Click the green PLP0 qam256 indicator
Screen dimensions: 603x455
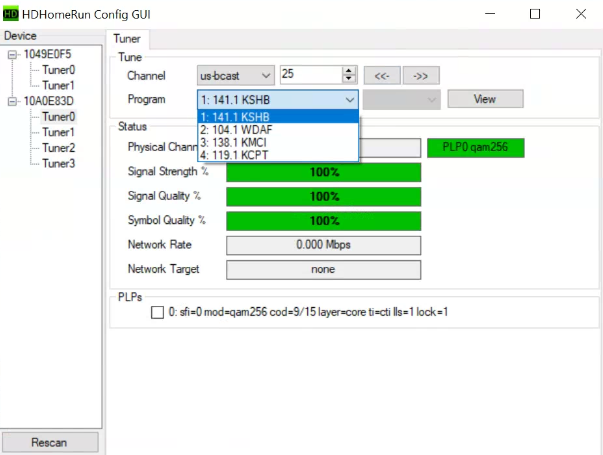pos(476,148)
